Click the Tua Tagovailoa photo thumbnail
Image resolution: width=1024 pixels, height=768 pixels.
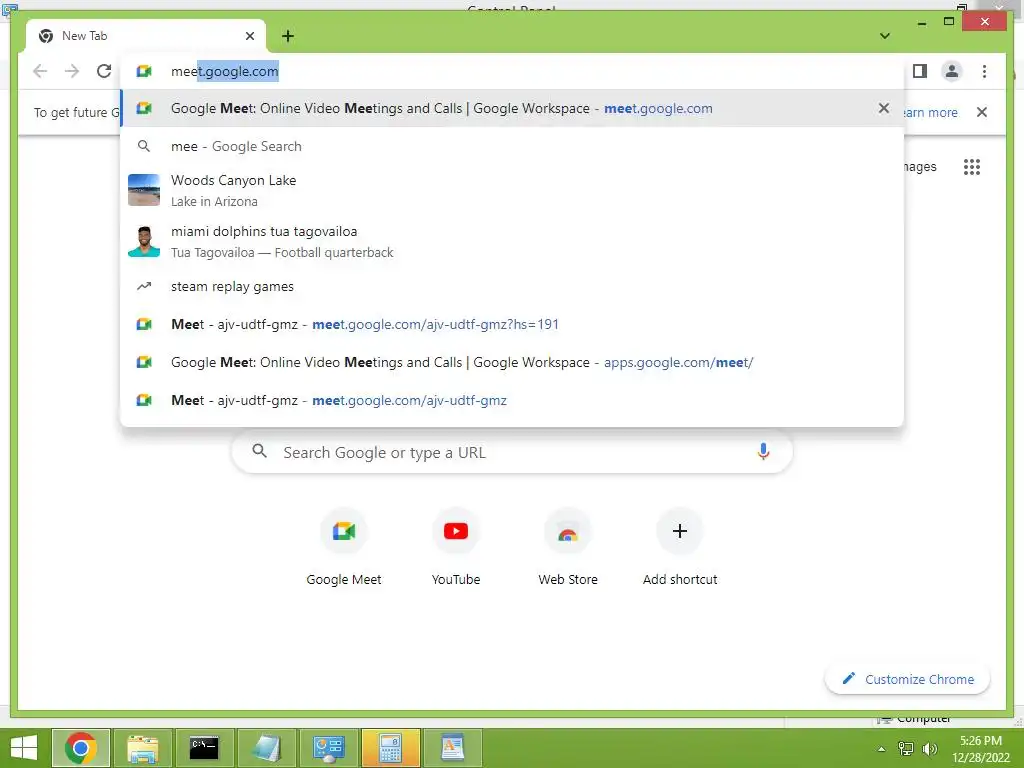point(144,242)
